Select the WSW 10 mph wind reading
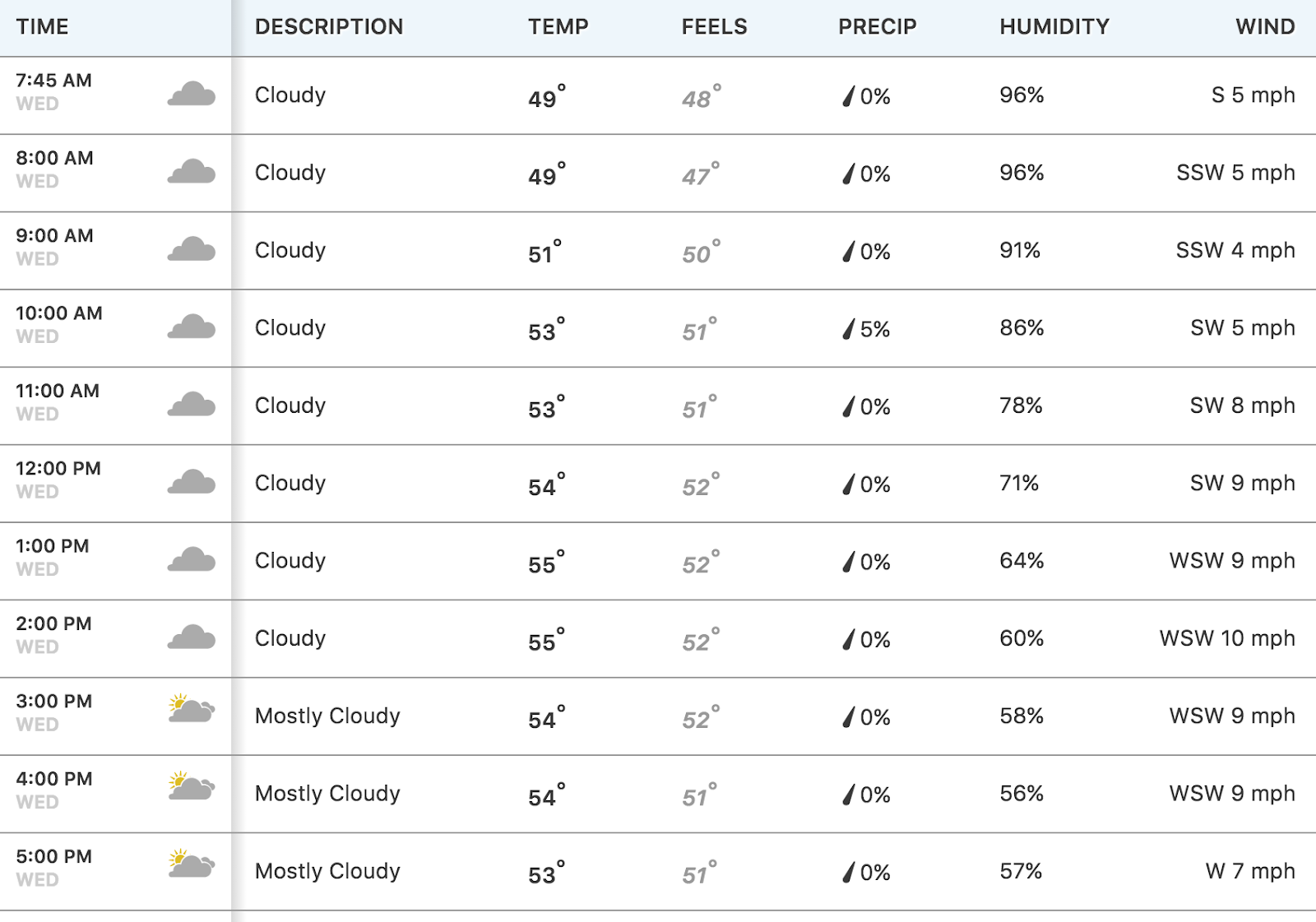1316x922 pixels. coord(1227,638)
